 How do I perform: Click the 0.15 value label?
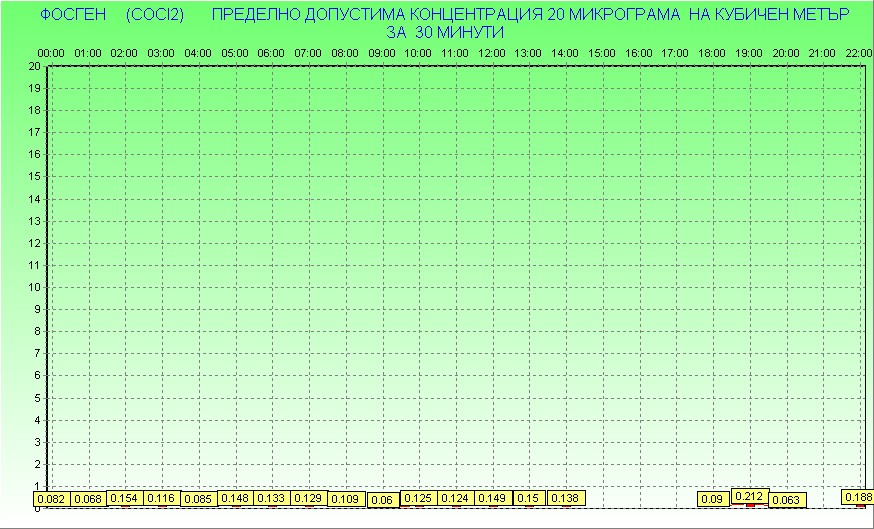point(529,498)
